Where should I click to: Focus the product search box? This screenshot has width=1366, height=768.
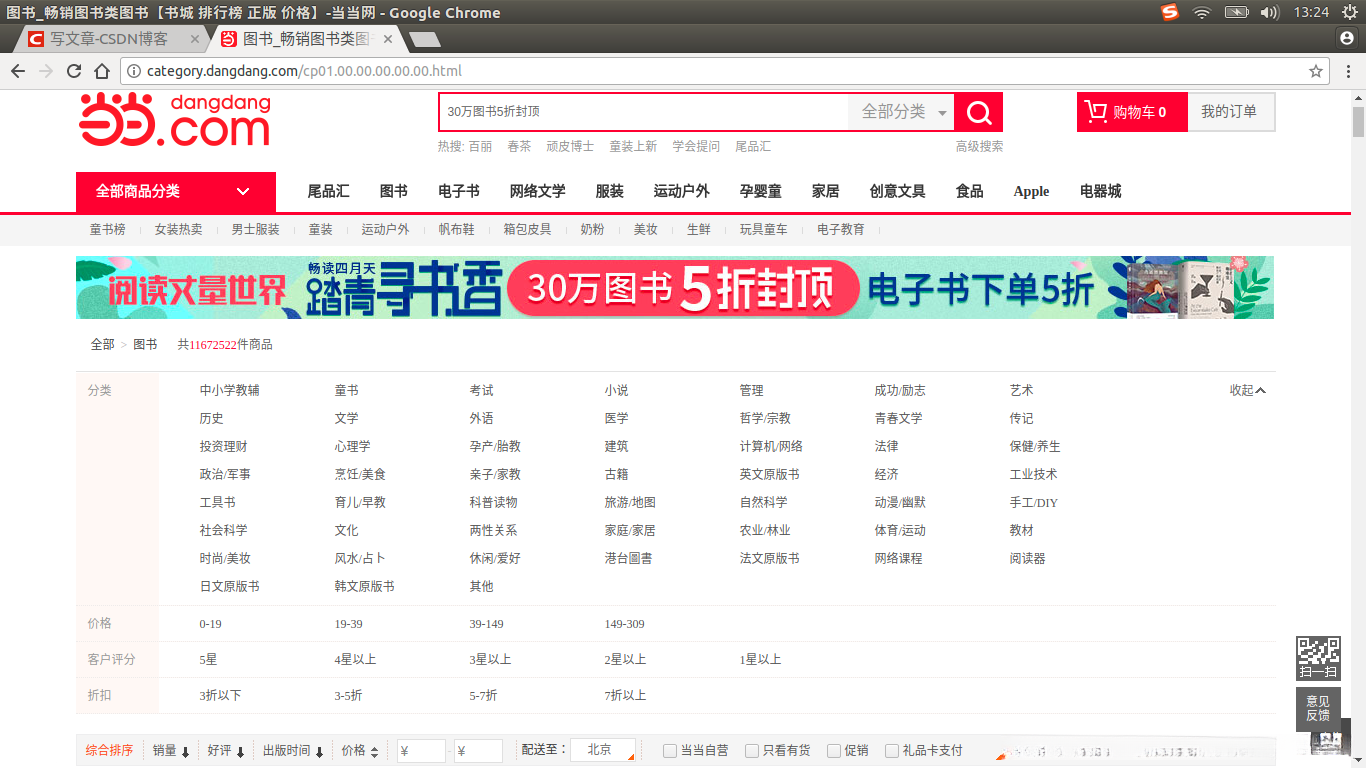tap(644, 112)
